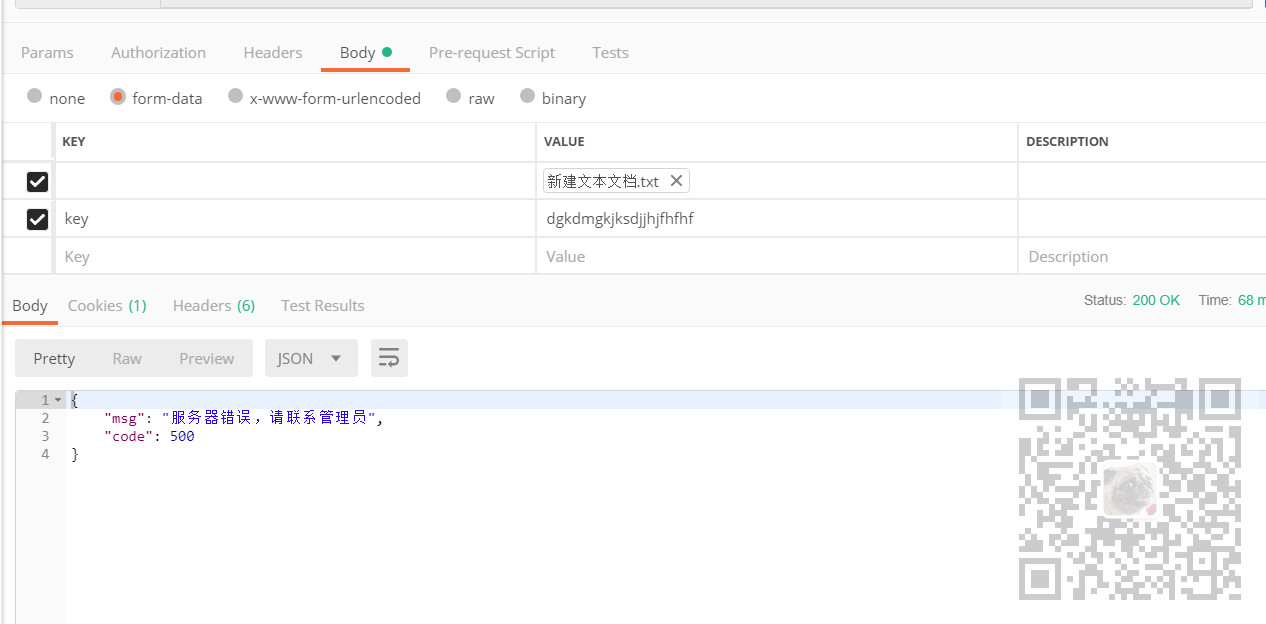Click the empty Value placeholder field
Screen dimensions: 1266x624
pos(777,256)
